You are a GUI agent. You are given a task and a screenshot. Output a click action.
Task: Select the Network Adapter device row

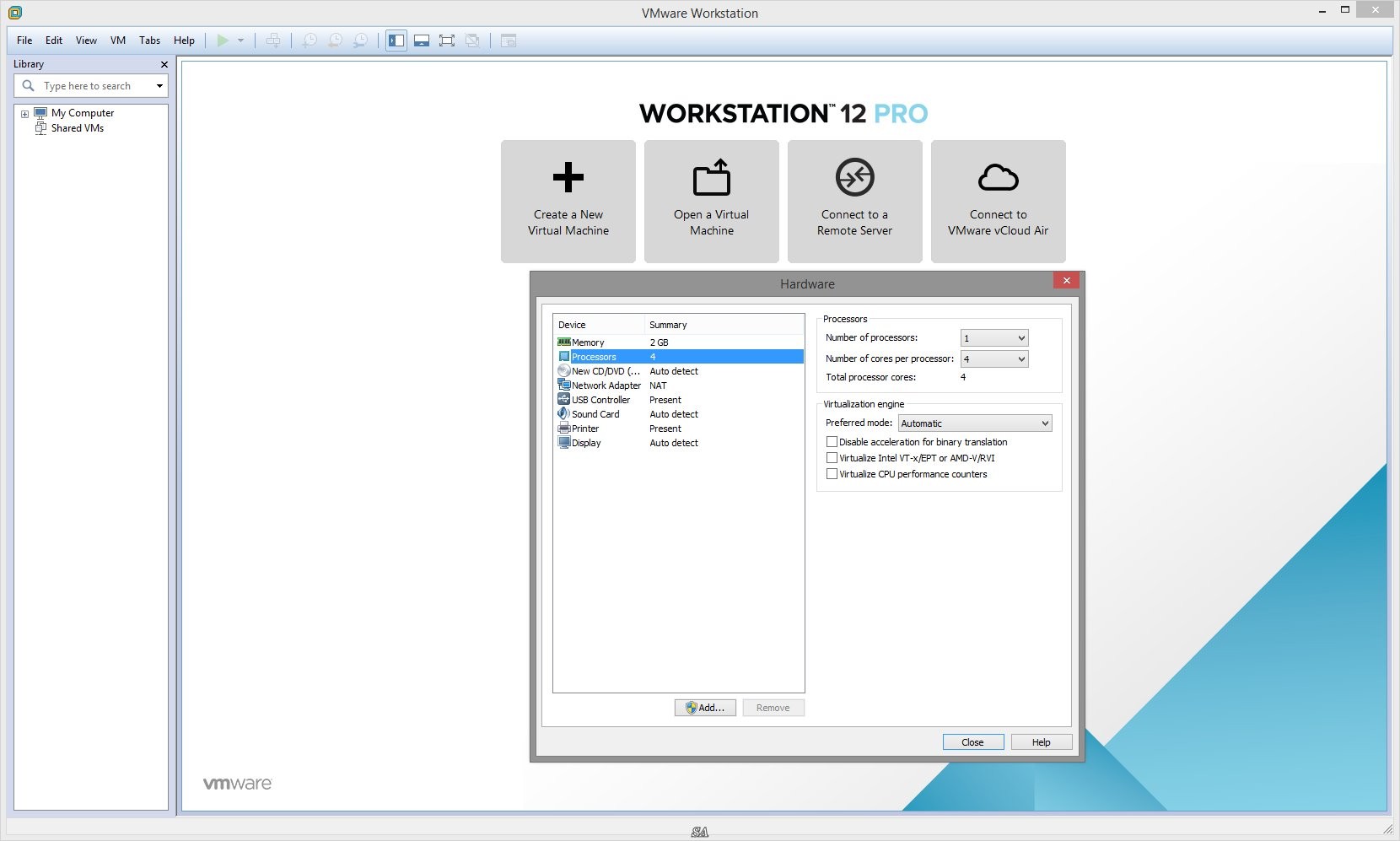point(679,385)
